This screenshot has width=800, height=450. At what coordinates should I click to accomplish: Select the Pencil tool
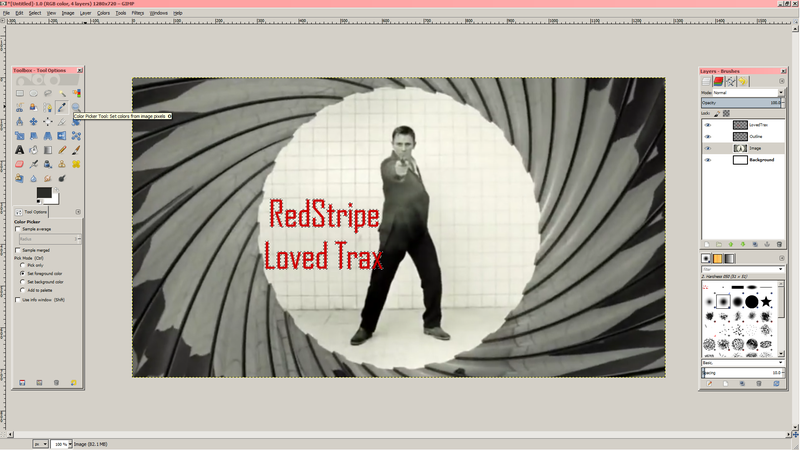tap(62, 150)
